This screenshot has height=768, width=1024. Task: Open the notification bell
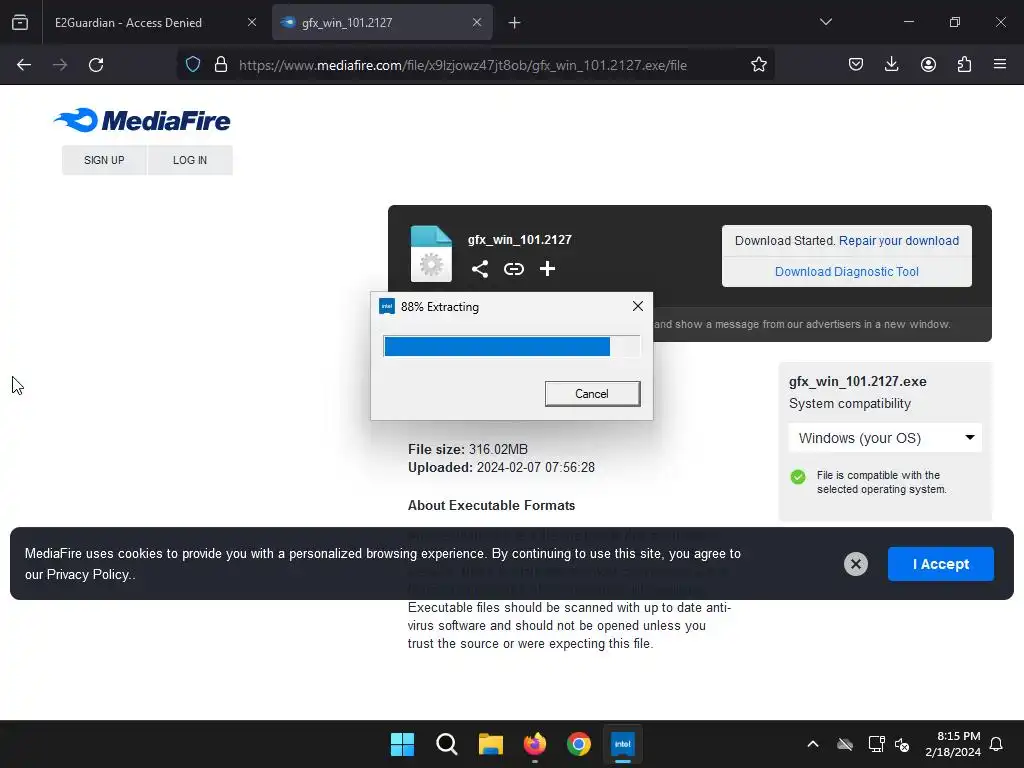coord(997,744)
